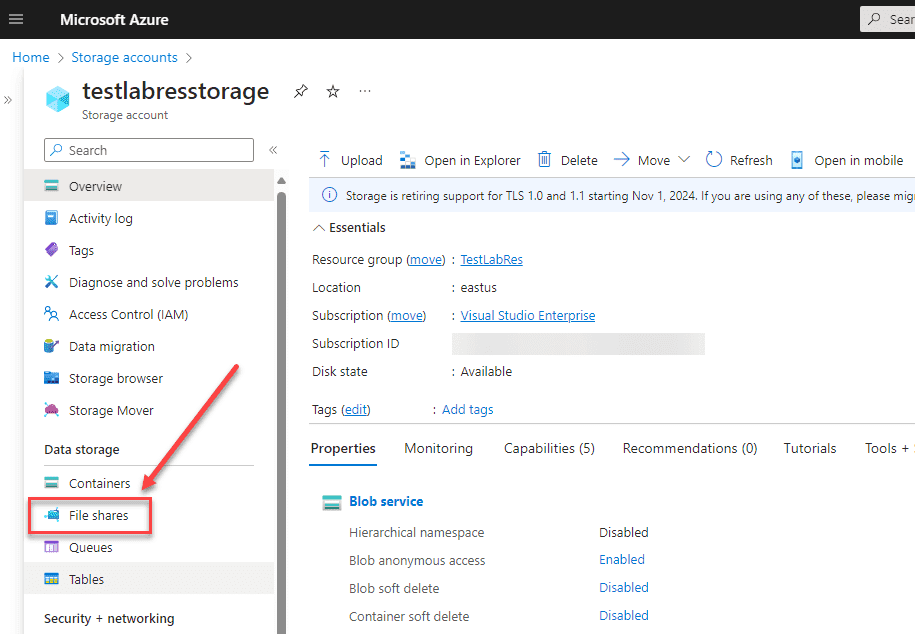Viewport: 915px width, 634px height.
Task: Click the Containers icon
Action: pos(51,483)
